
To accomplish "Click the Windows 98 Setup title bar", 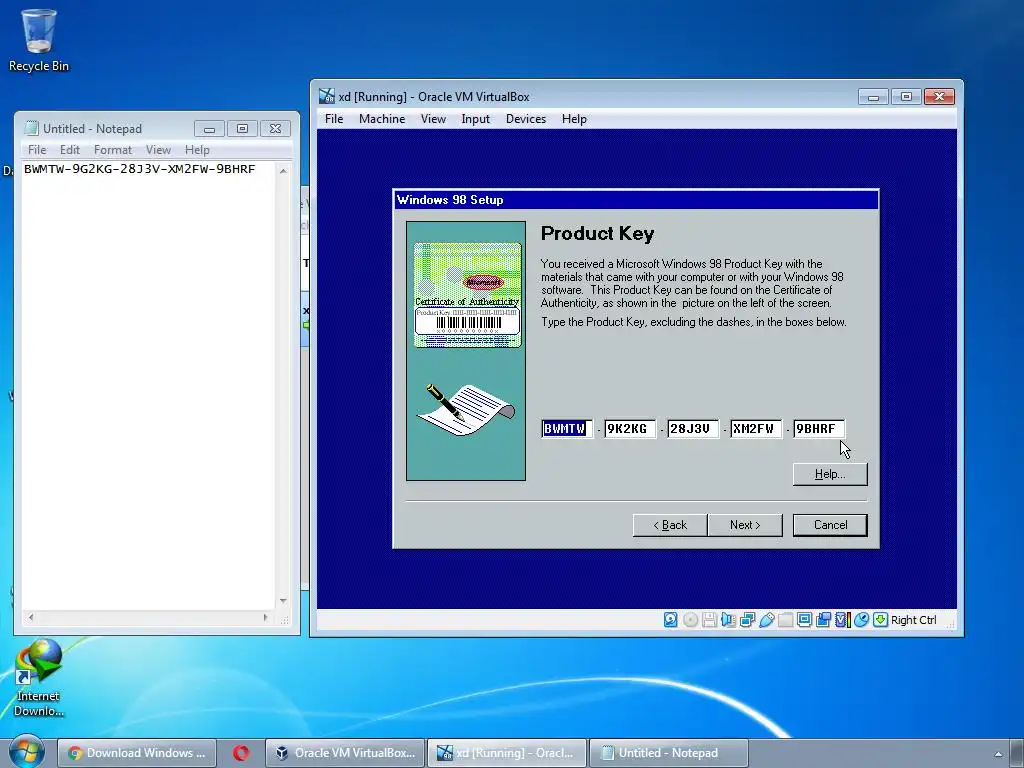I will point(636,200).
